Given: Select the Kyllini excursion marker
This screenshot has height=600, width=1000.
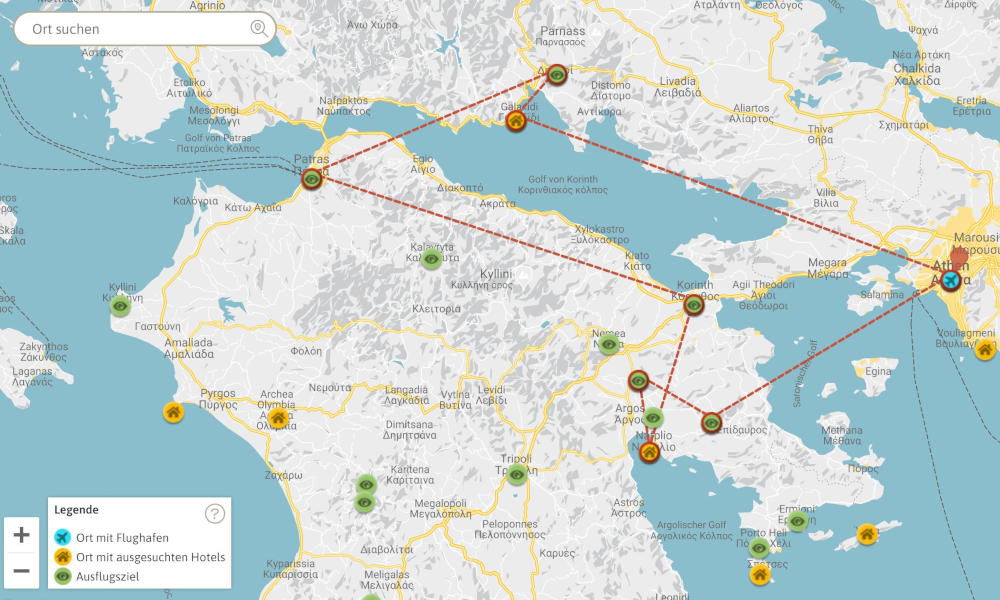Looking at the screenshot, I should click(x=121, y=305).
